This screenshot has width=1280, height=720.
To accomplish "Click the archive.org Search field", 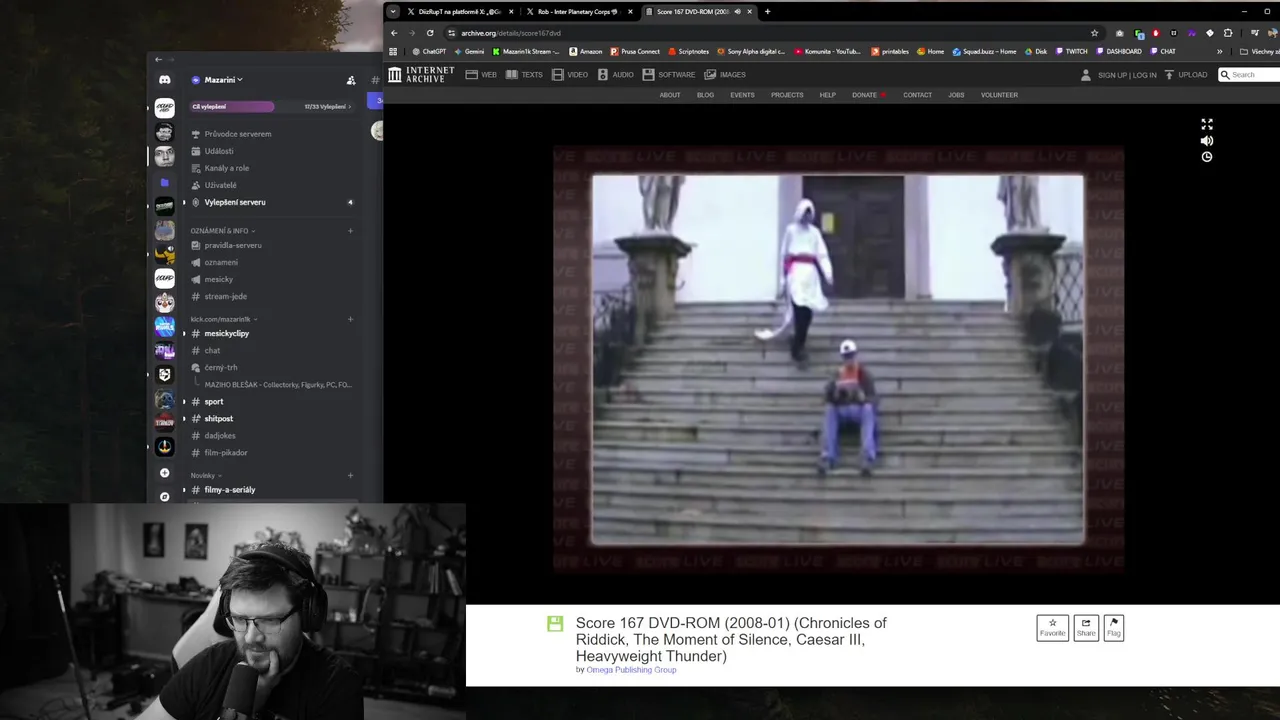I will pos(1250,74).
